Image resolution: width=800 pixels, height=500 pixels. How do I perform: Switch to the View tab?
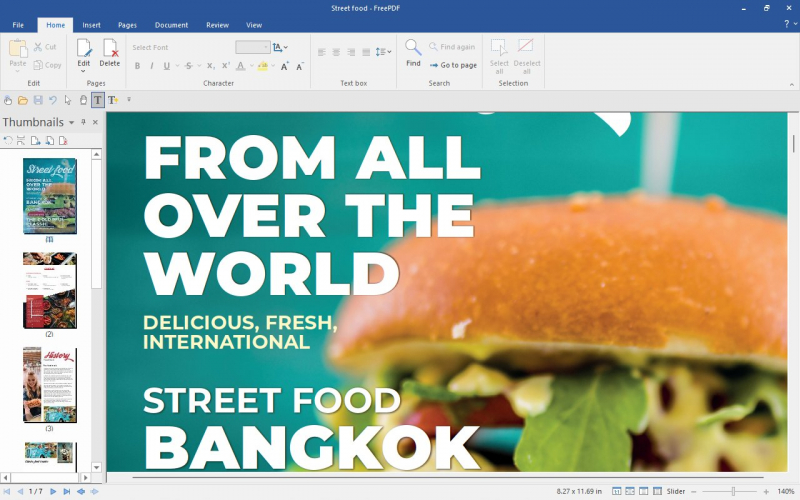(254, 25)
